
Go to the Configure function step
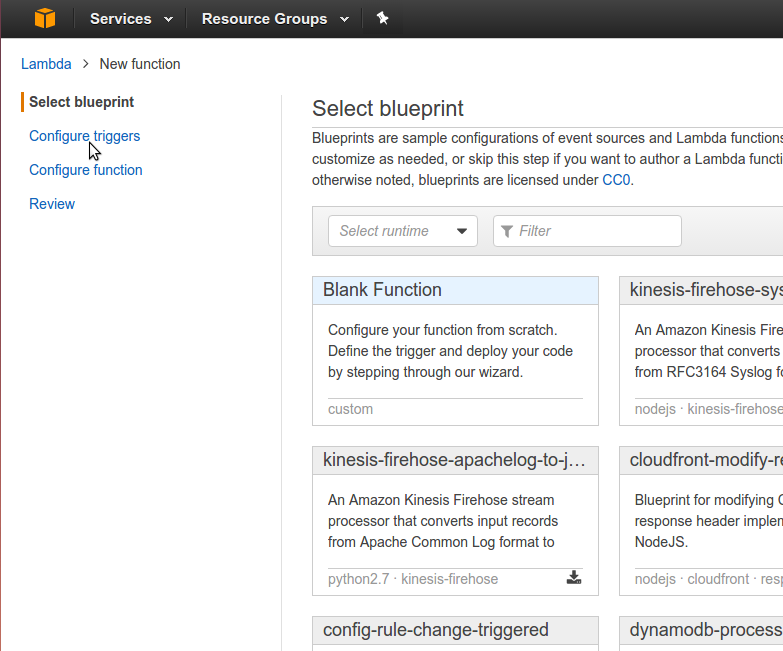click(86, 170)
